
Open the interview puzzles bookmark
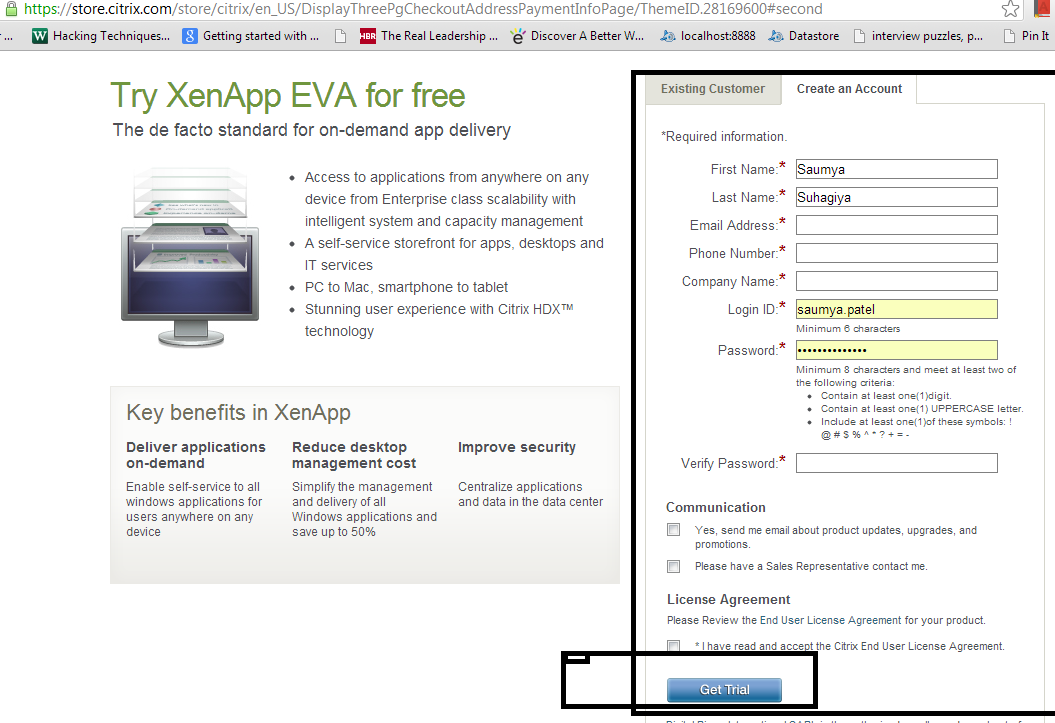(x=918, y=36)
